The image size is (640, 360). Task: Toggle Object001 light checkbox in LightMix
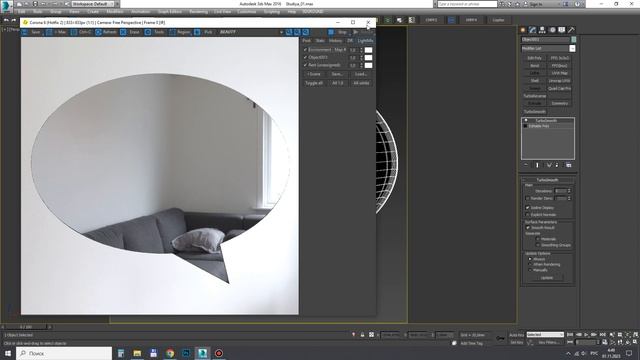tap(305, 58)
